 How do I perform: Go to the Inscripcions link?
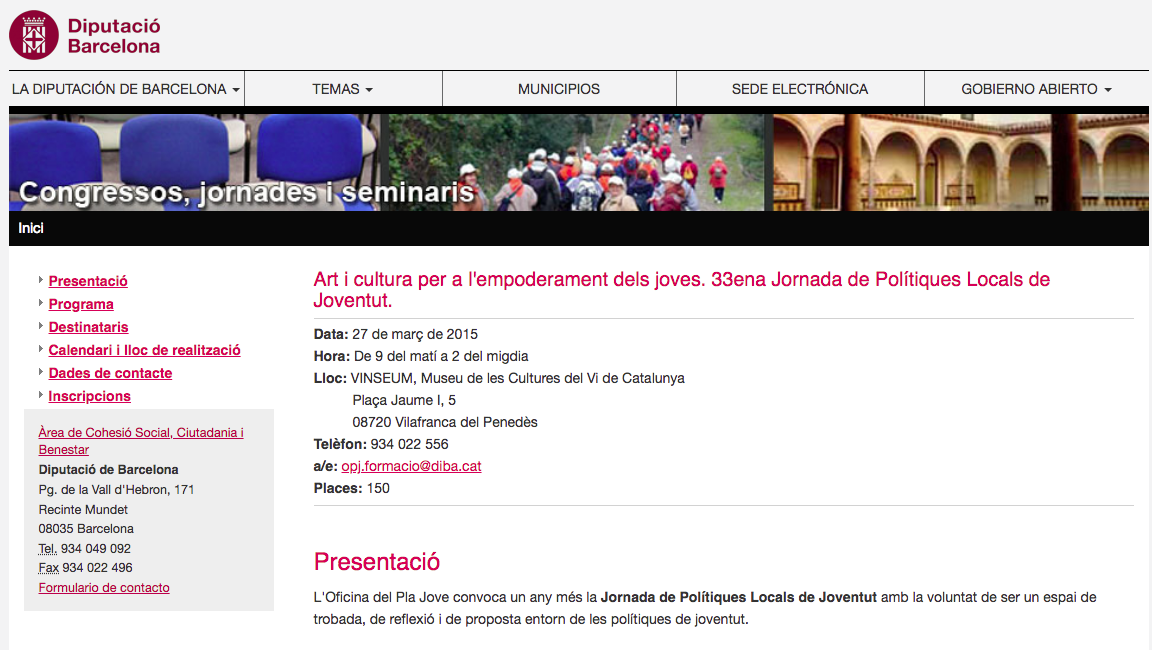click(x=89, y=397)
